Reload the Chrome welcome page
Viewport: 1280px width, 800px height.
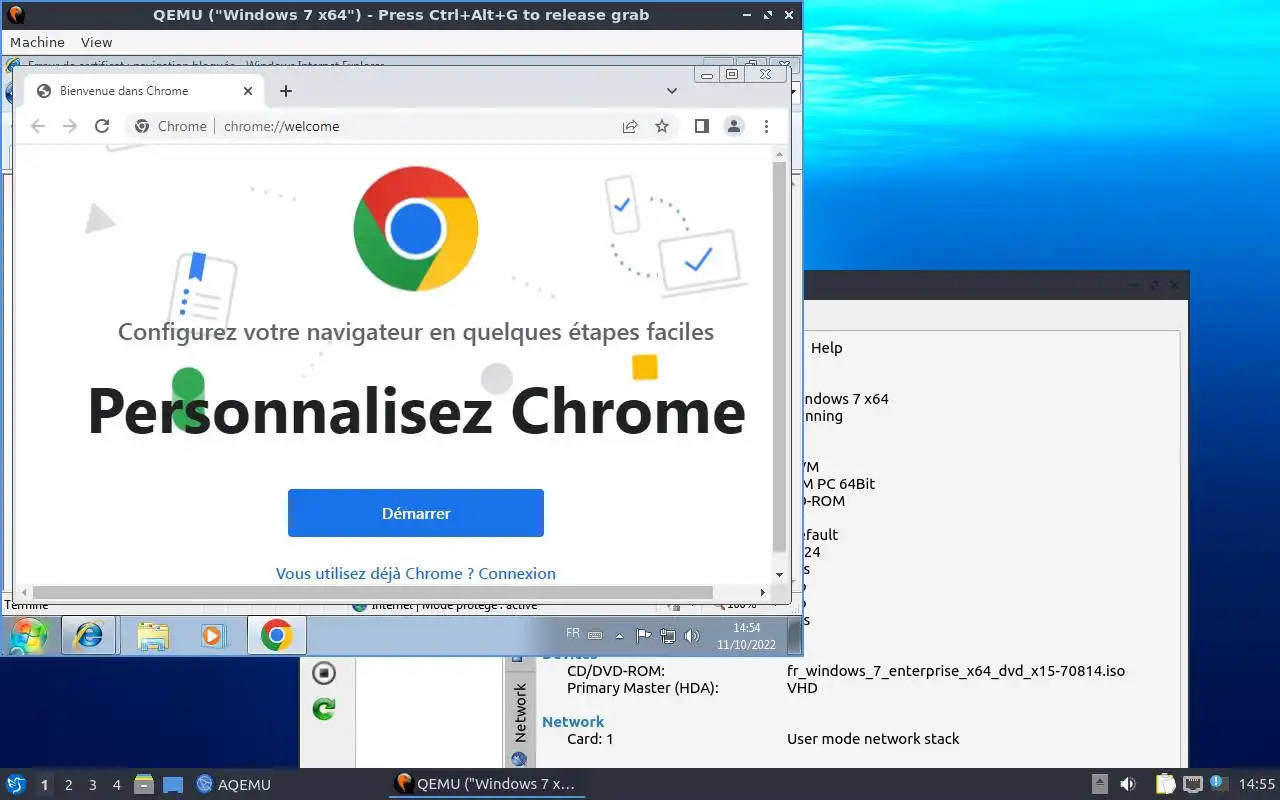coord(102,126)
